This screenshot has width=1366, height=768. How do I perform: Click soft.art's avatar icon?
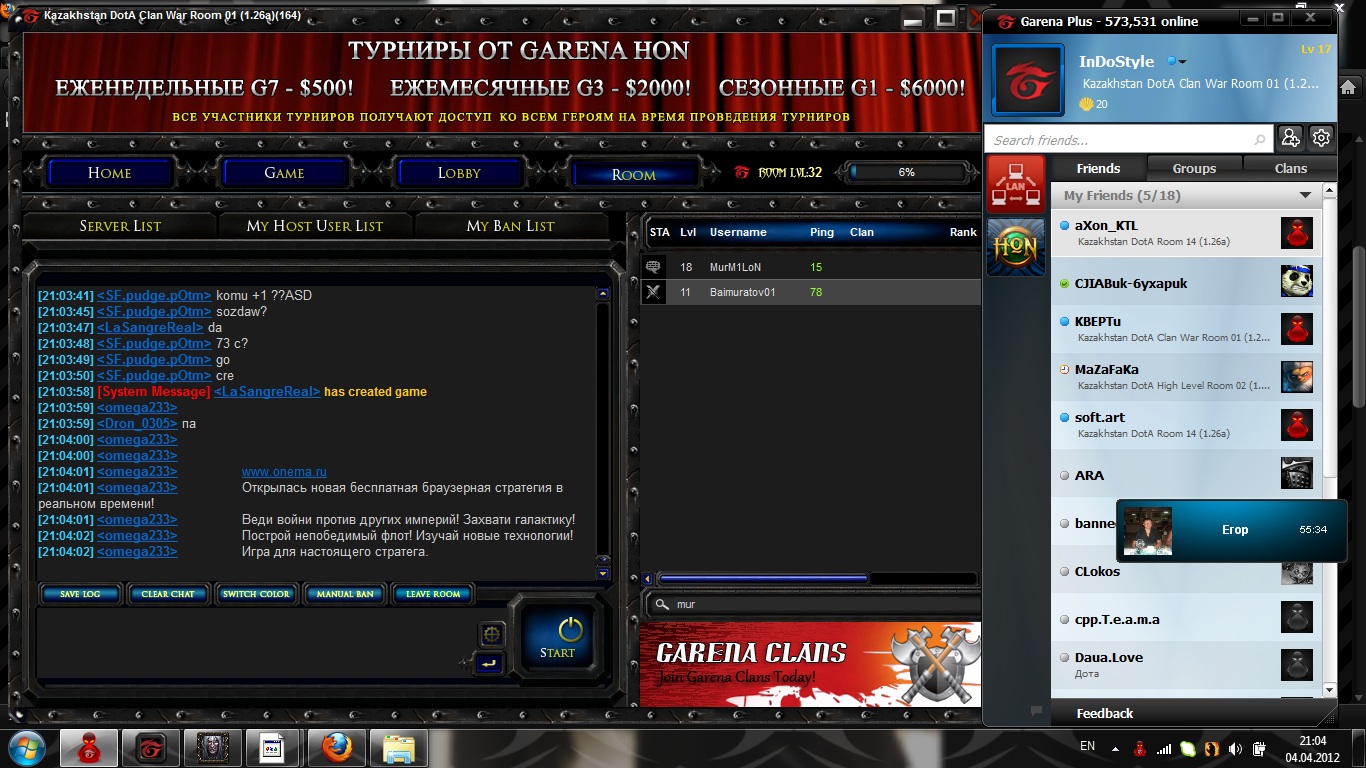[1297, 425]
